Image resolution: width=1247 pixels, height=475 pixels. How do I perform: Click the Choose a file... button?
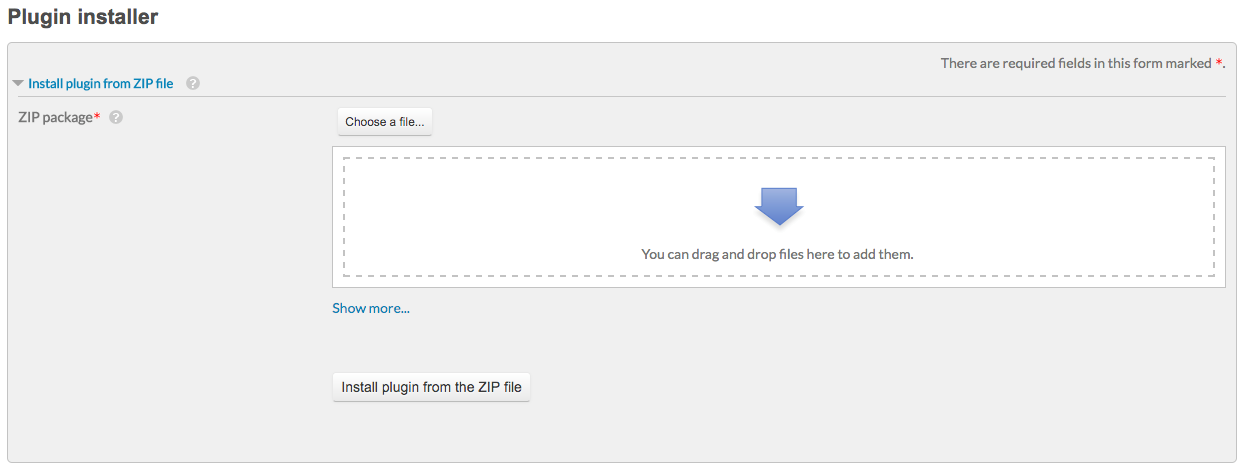pyautogui.click(x=385, y=122)
